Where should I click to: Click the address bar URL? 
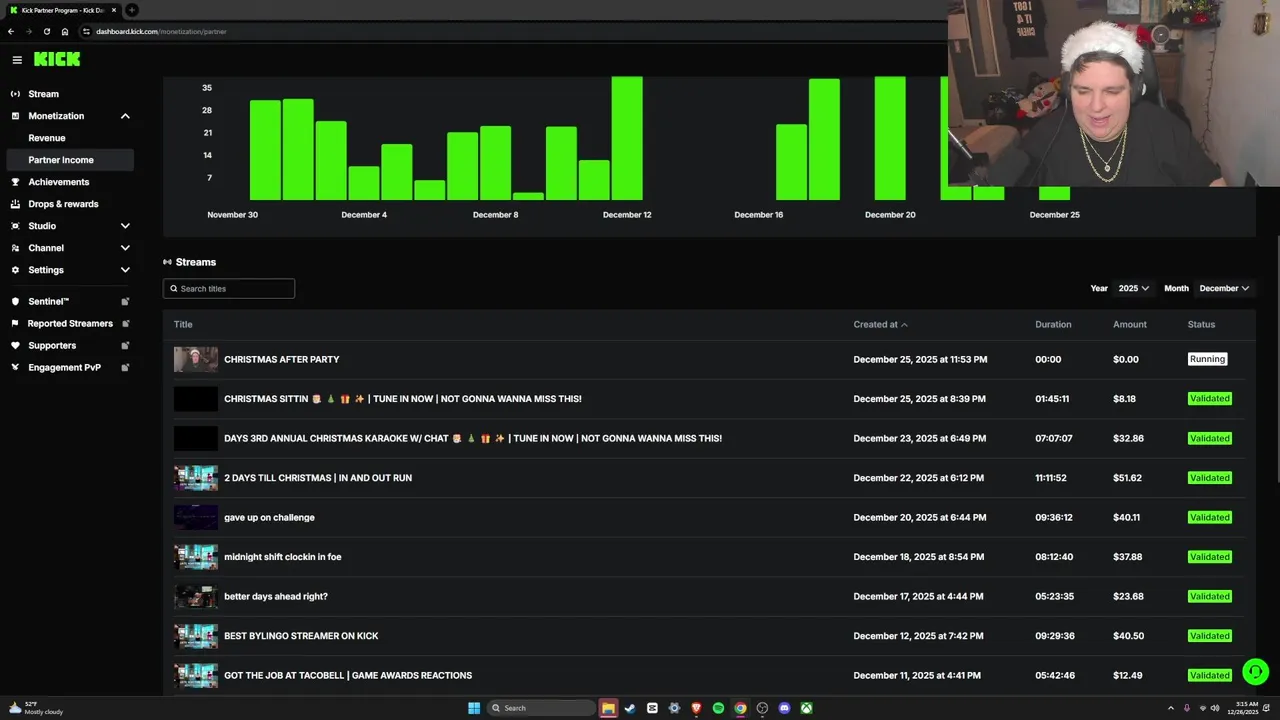(x=161, y=31)
